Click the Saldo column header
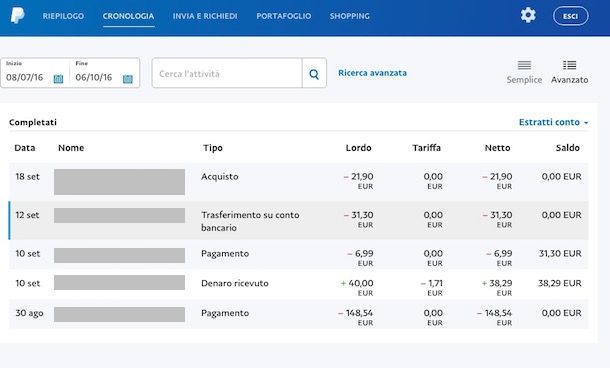Viewport: 610px width, 368px height. click(x=568, y=148)
